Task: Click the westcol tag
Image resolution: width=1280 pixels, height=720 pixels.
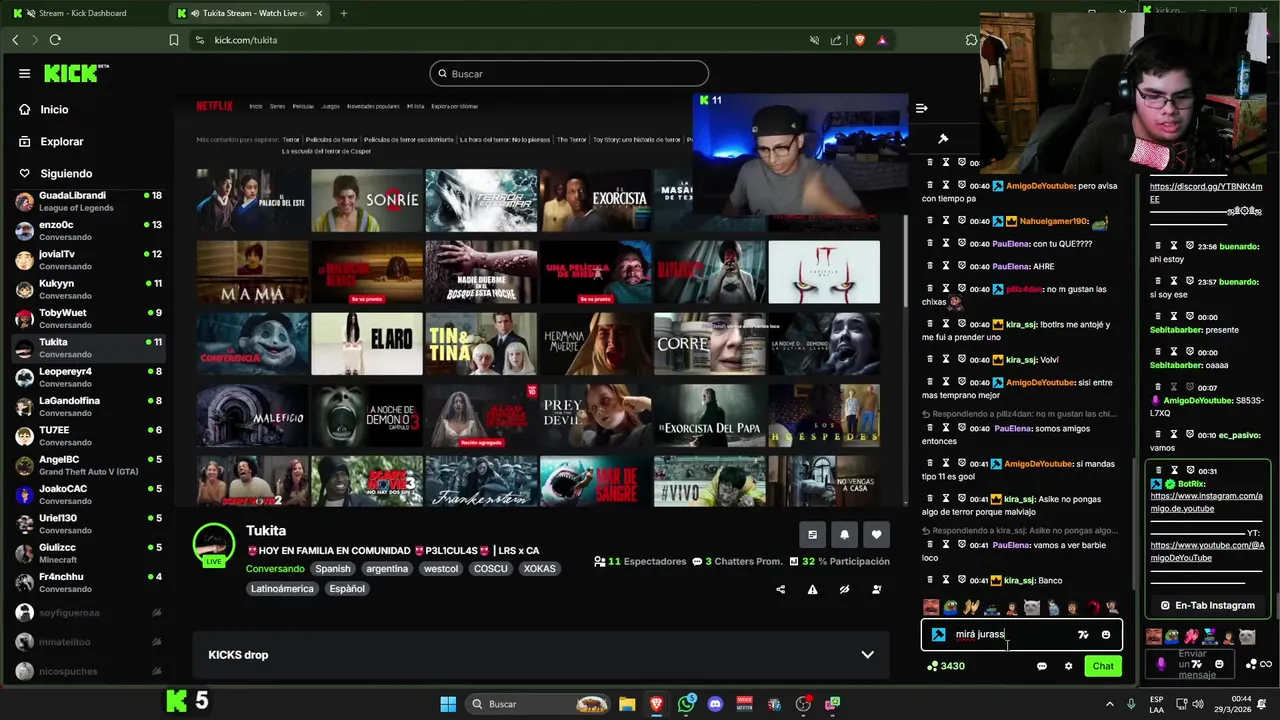Action: [441, 568]
